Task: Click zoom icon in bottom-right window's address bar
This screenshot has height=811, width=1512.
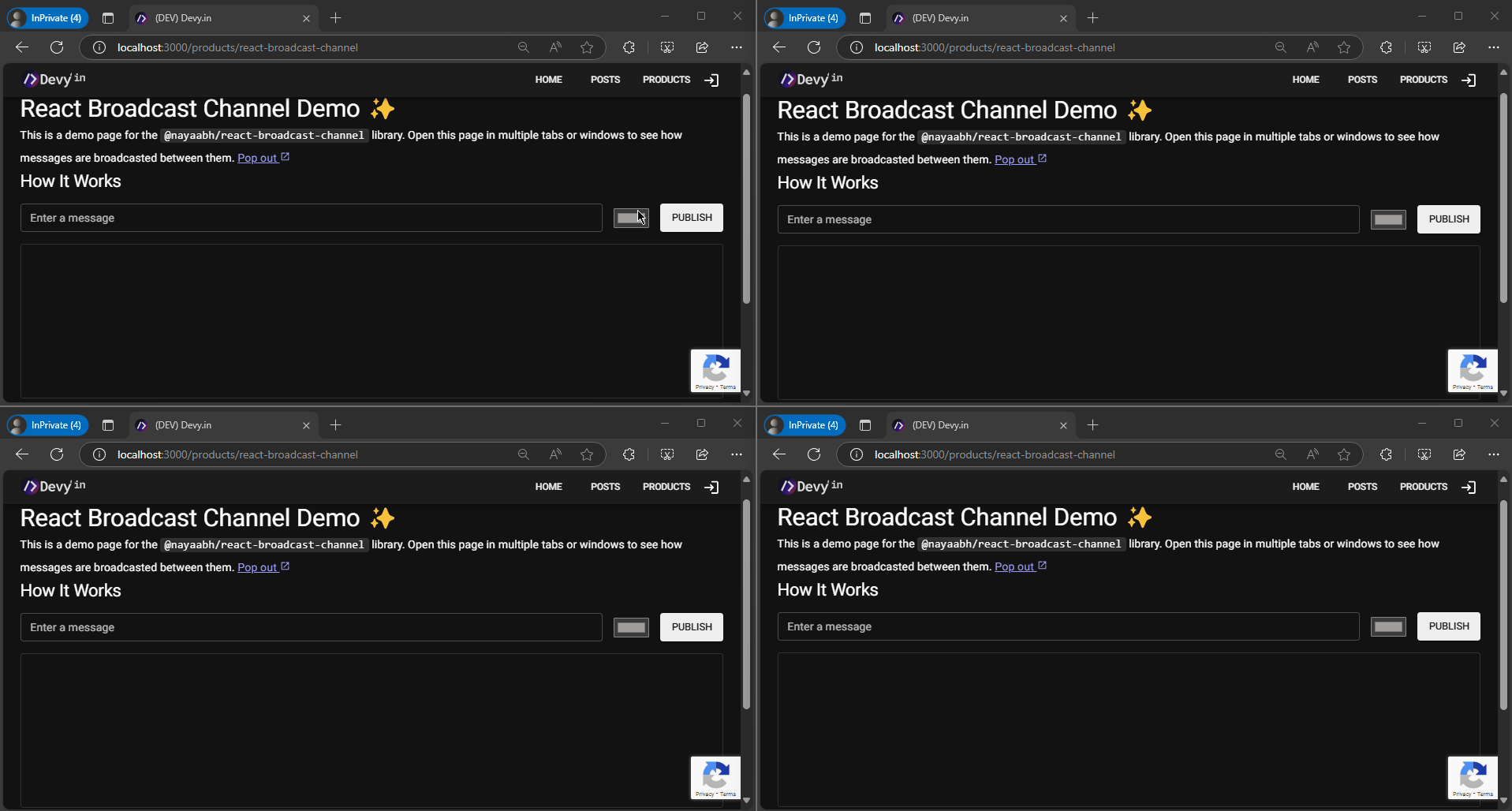Action: coord(1280,454)
